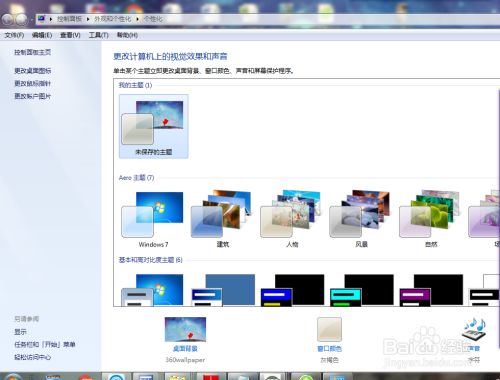Click the Back navigation button
Screen dimensions: 500x380
click(x=8, y=19)
